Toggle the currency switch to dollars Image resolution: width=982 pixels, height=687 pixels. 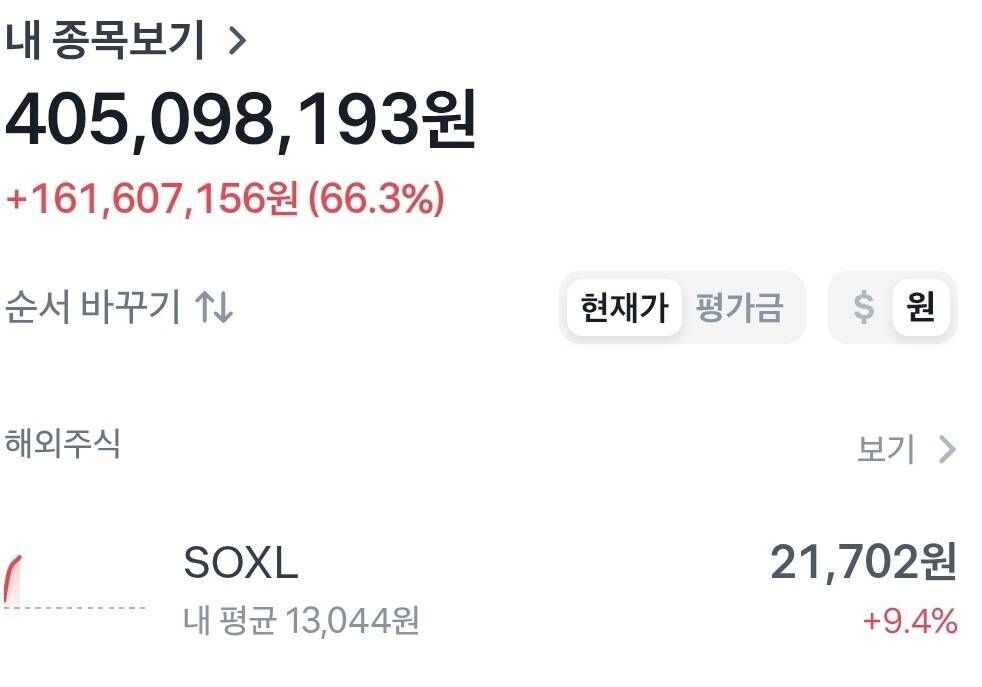coord(861,307)
